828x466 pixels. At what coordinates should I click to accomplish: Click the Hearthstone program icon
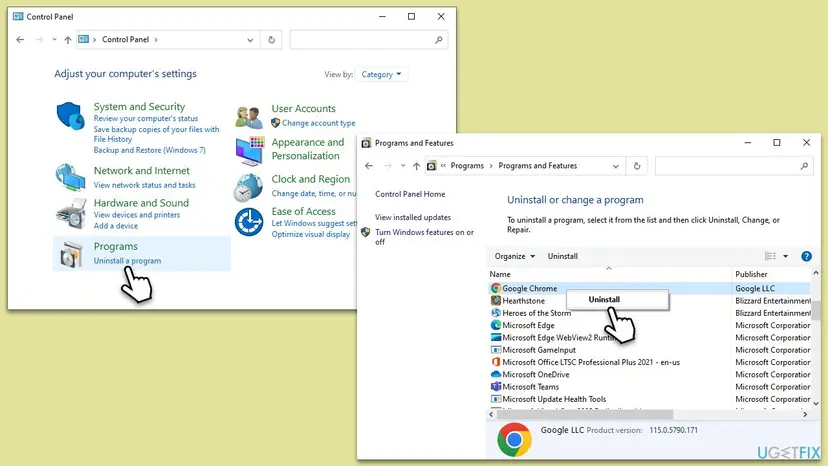495,301
